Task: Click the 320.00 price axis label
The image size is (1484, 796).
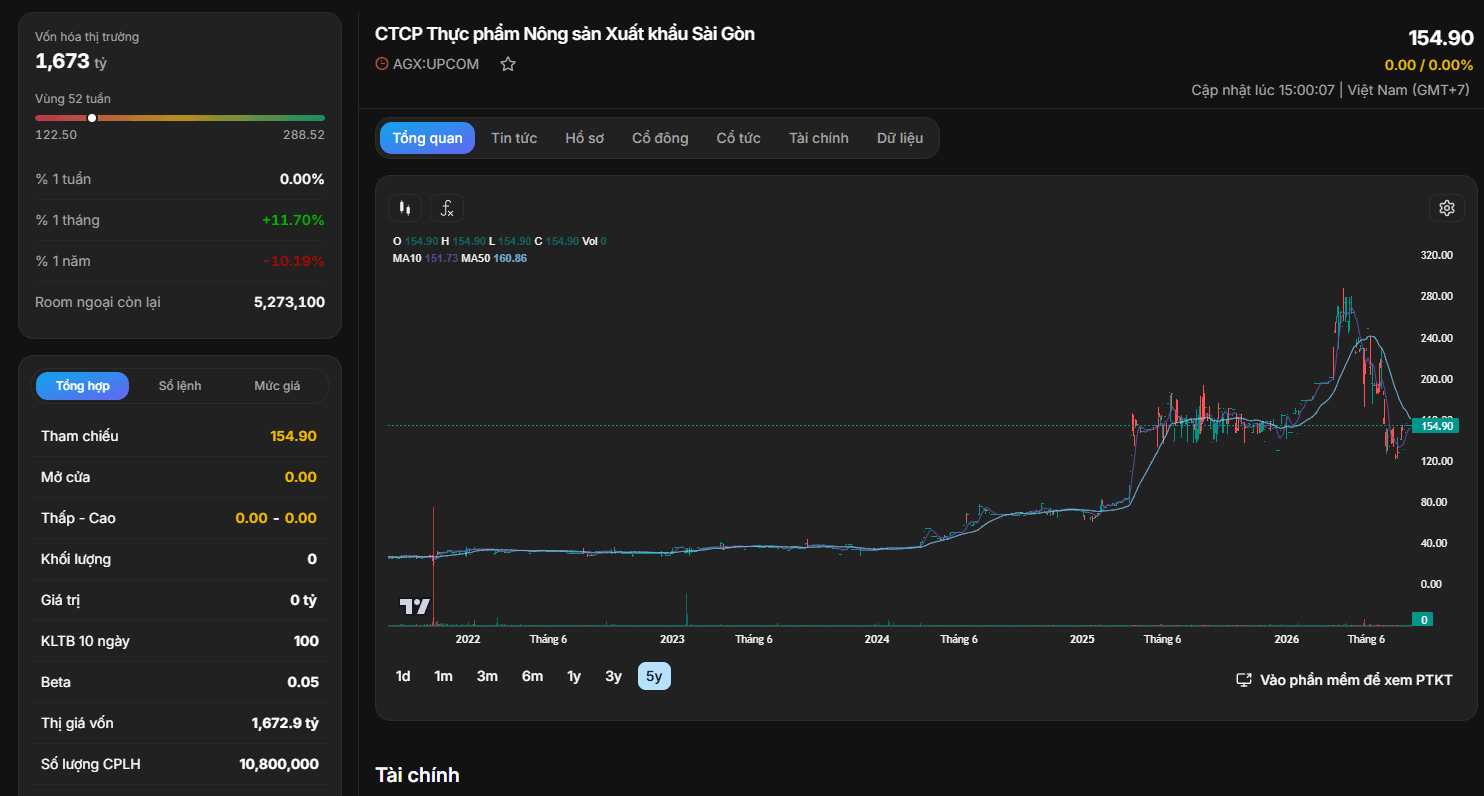Action: point(1436,255)
